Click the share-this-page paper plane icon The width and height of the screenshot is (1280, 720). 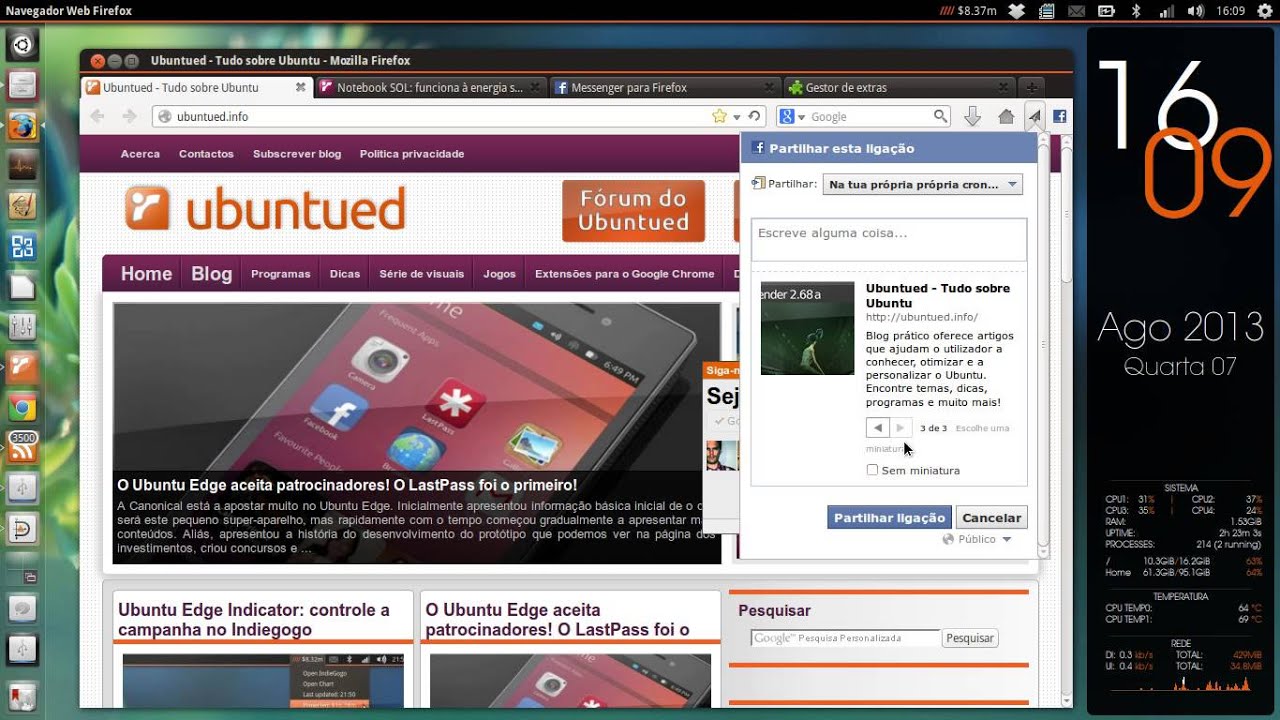(1035, 116)
